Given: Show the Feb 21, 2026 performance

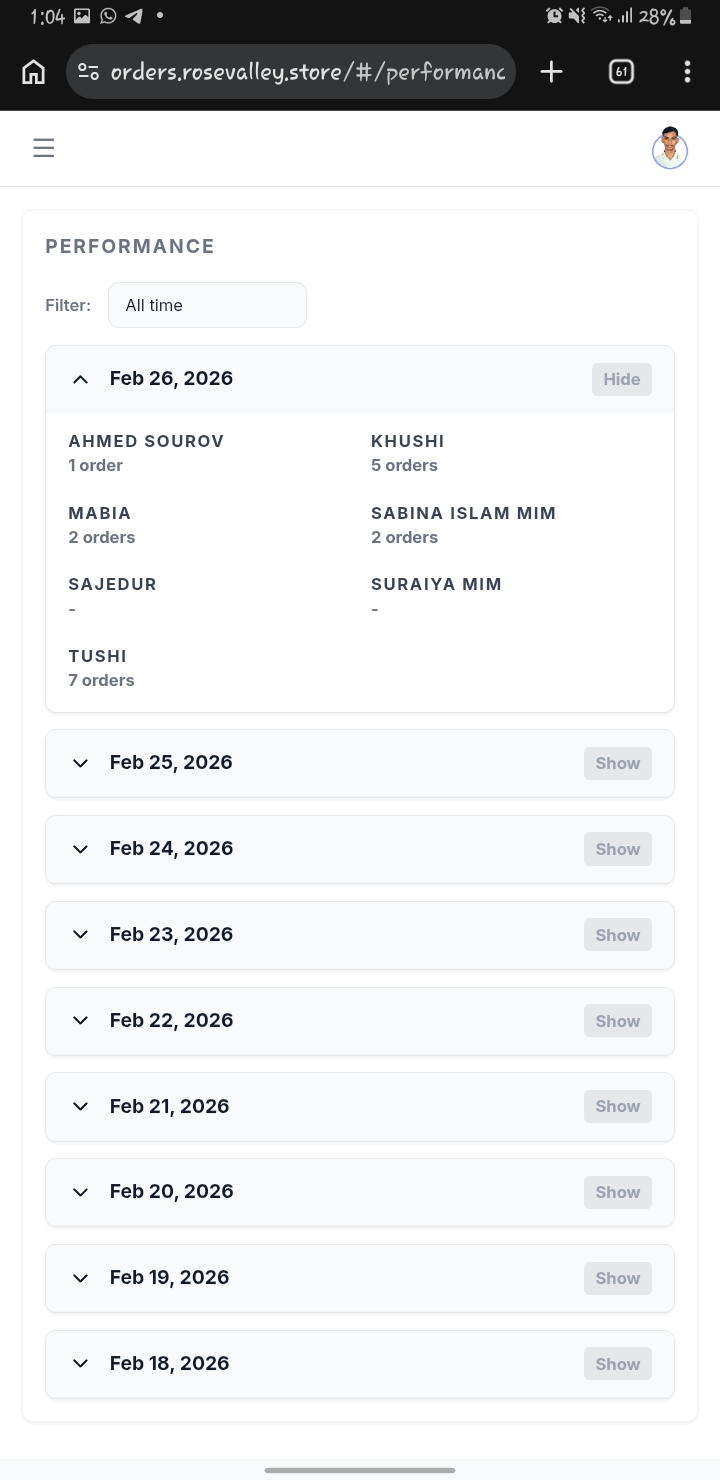Looking at the screenshot, I should tap(617, 1106).
